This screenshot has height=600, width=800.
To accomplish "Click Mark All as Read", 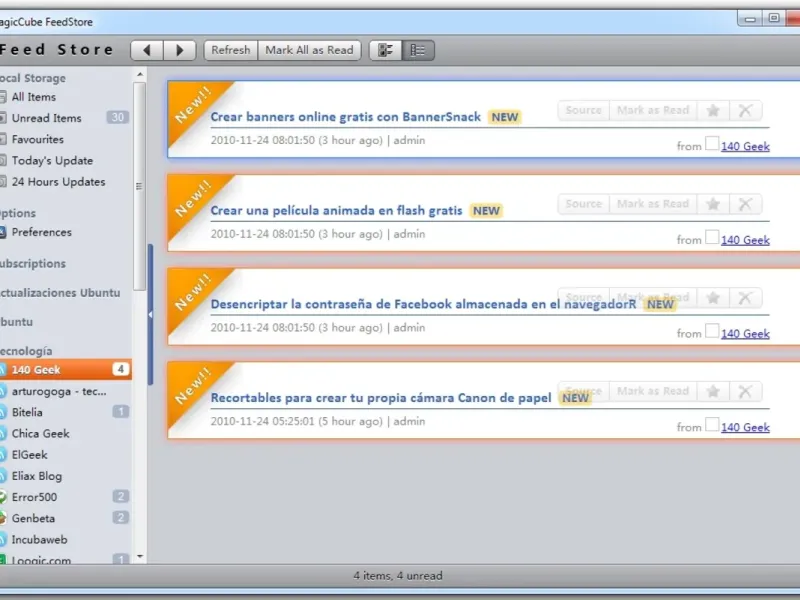I will [309, 50].
